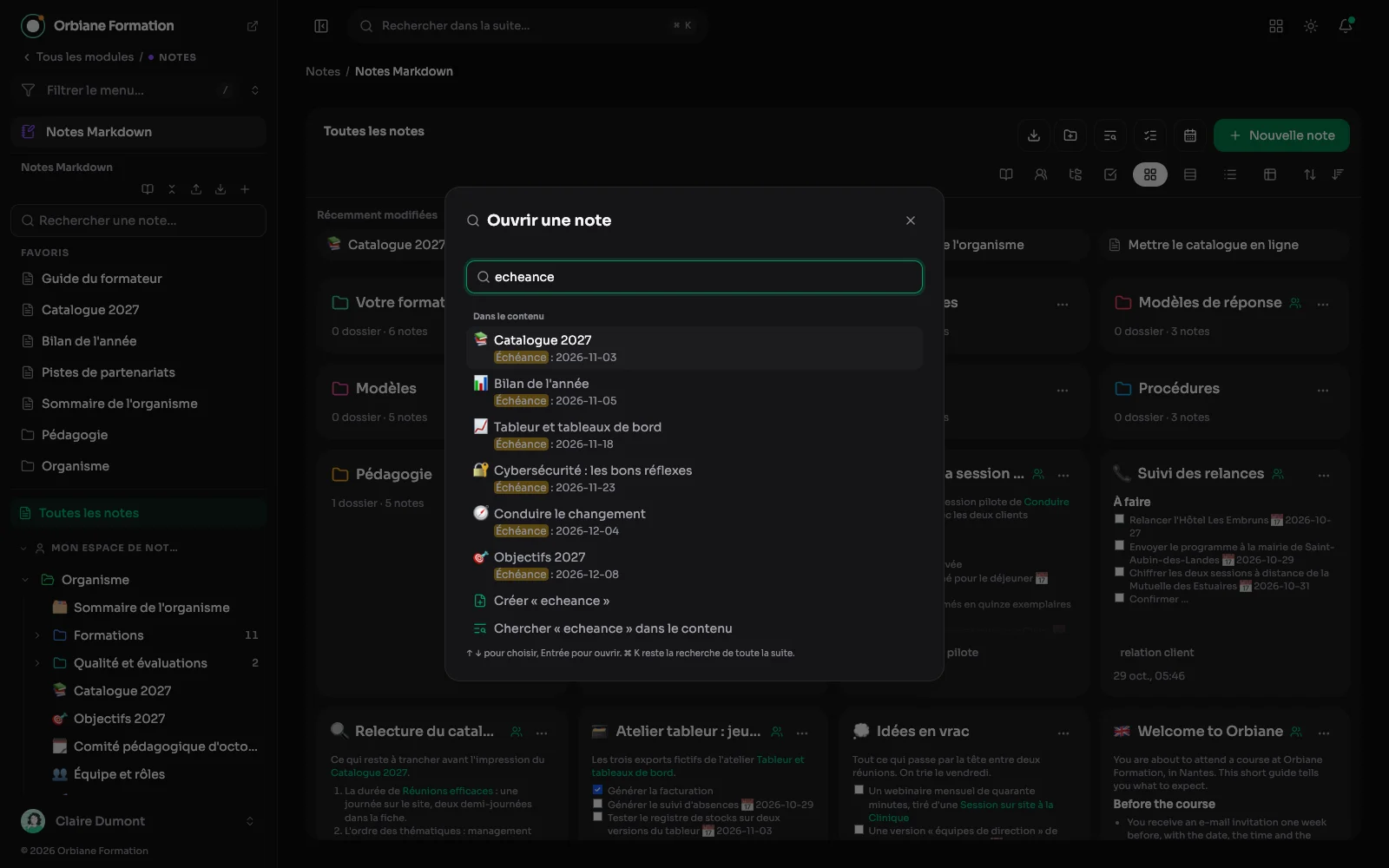This screenshot has width=1389, height=868.
Task: Click the new folder icon in toolbar
Action: [x=1070, y=135]
